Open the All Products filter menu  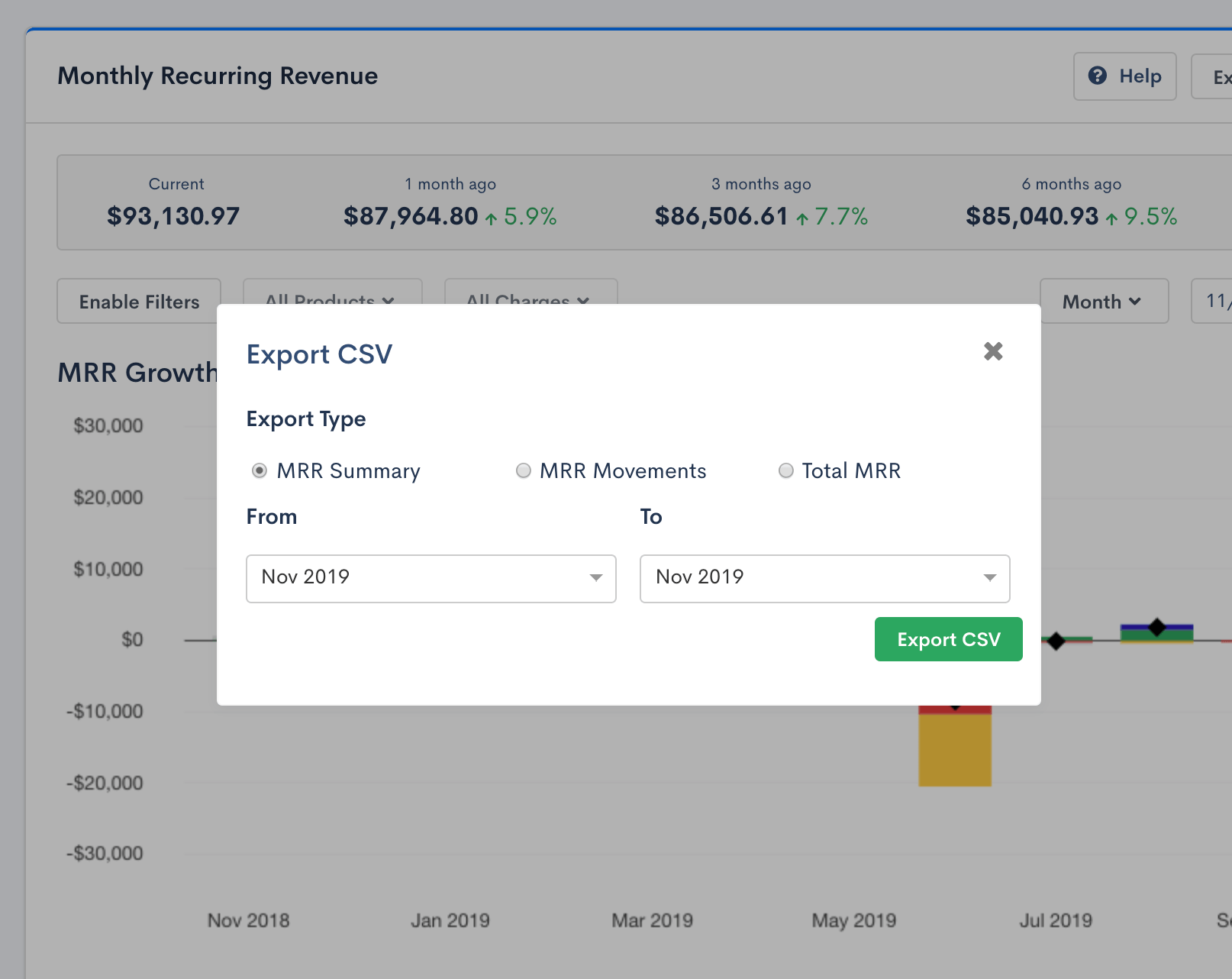point(331,293)
